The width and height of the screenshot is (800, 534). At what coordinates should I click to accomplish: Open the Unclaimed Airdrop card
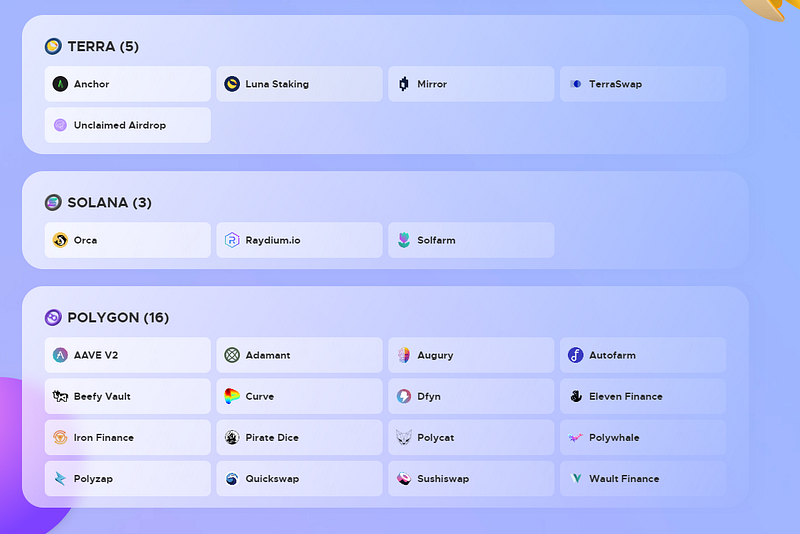128,125
